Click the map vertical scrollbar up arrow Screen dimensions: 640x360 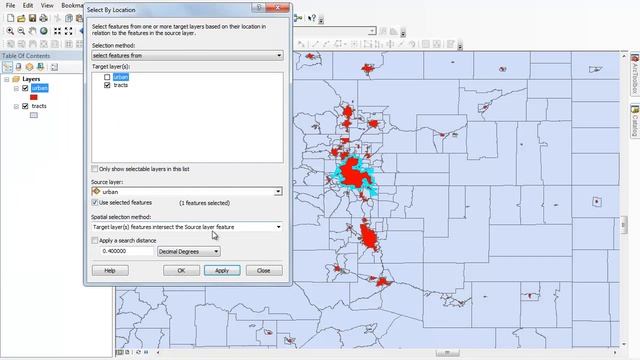point(624,56)
